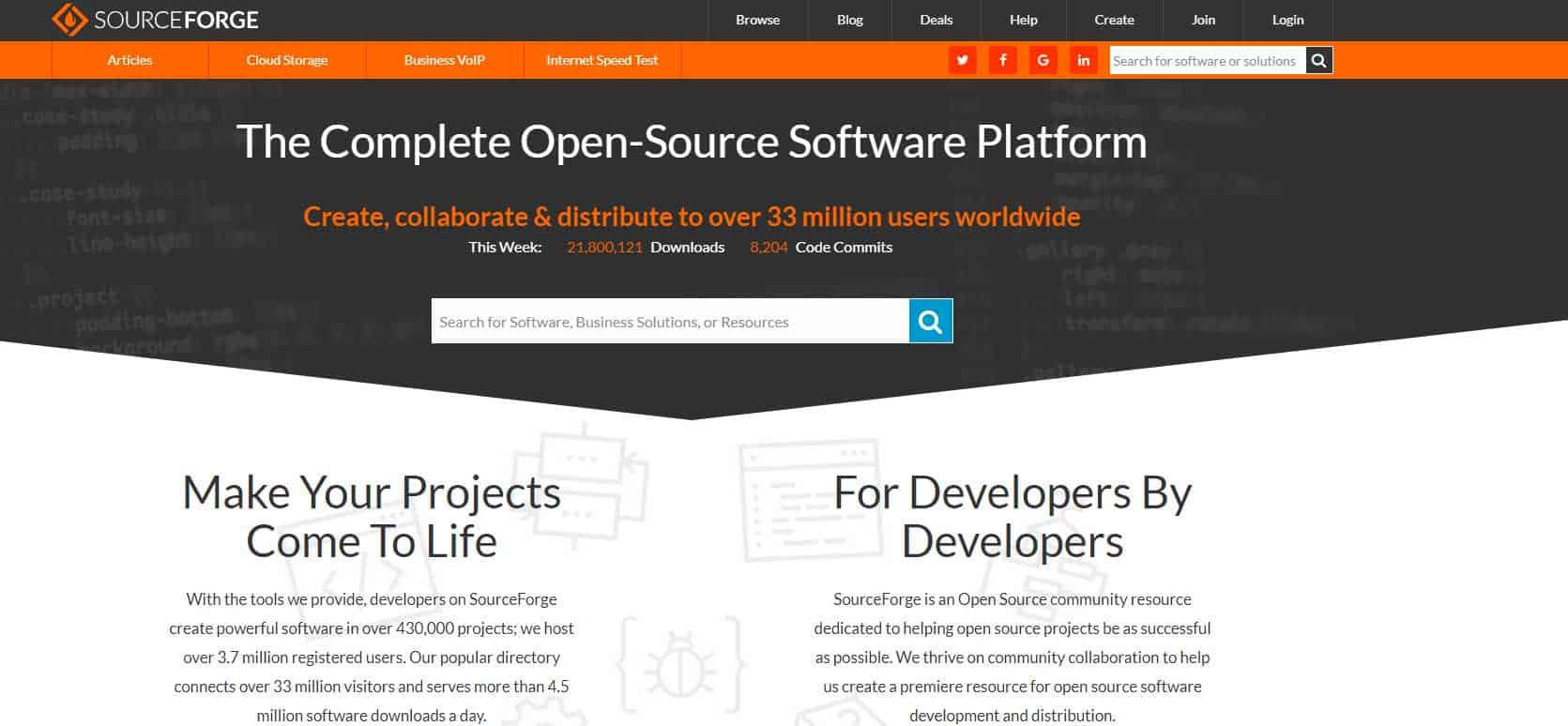
Task: Click the 'This Week:' label
Action: click(x=505, y=248)
